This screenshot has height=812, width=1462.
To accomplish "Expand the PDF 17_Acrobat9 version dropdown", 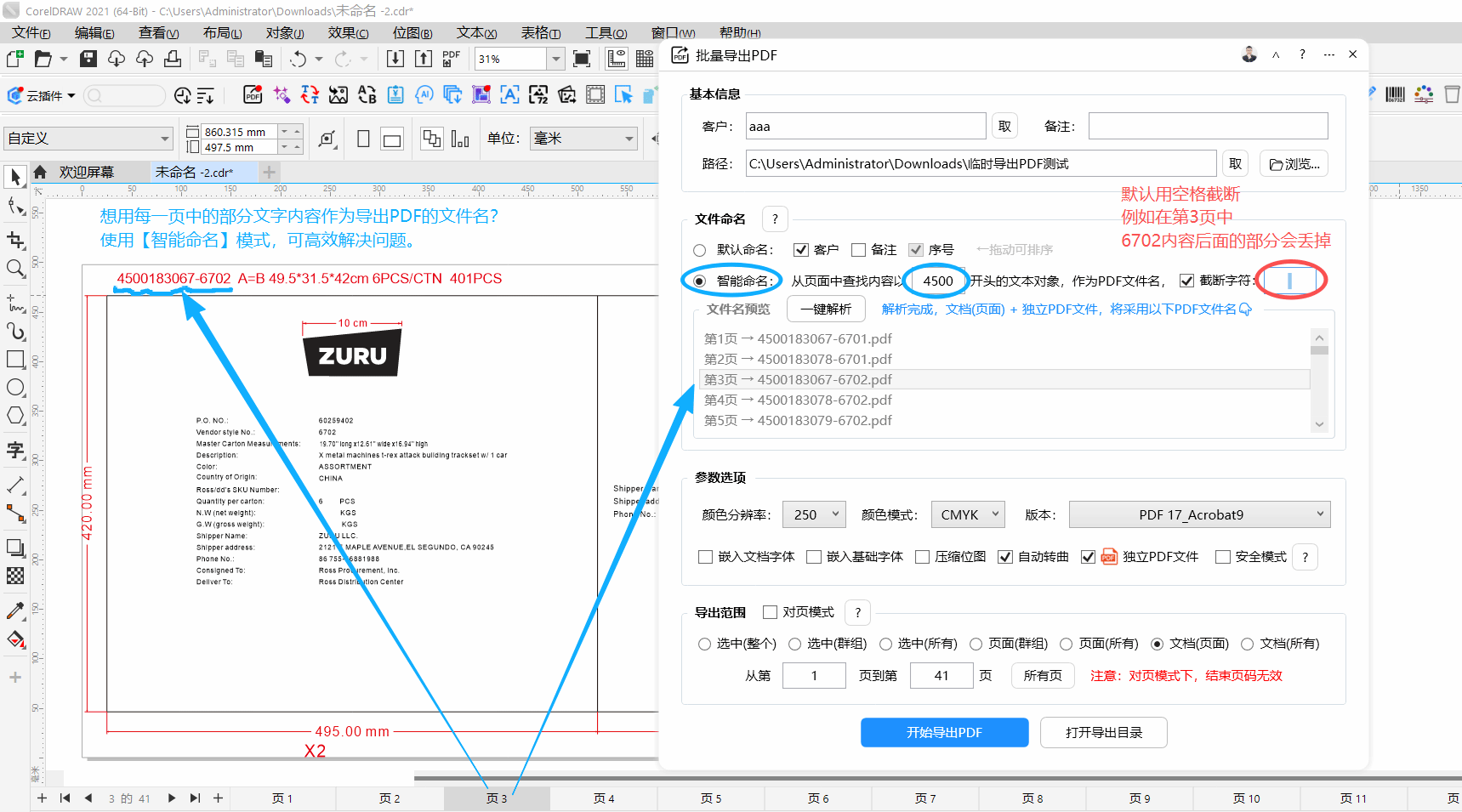I will (x=1199, y=514).
